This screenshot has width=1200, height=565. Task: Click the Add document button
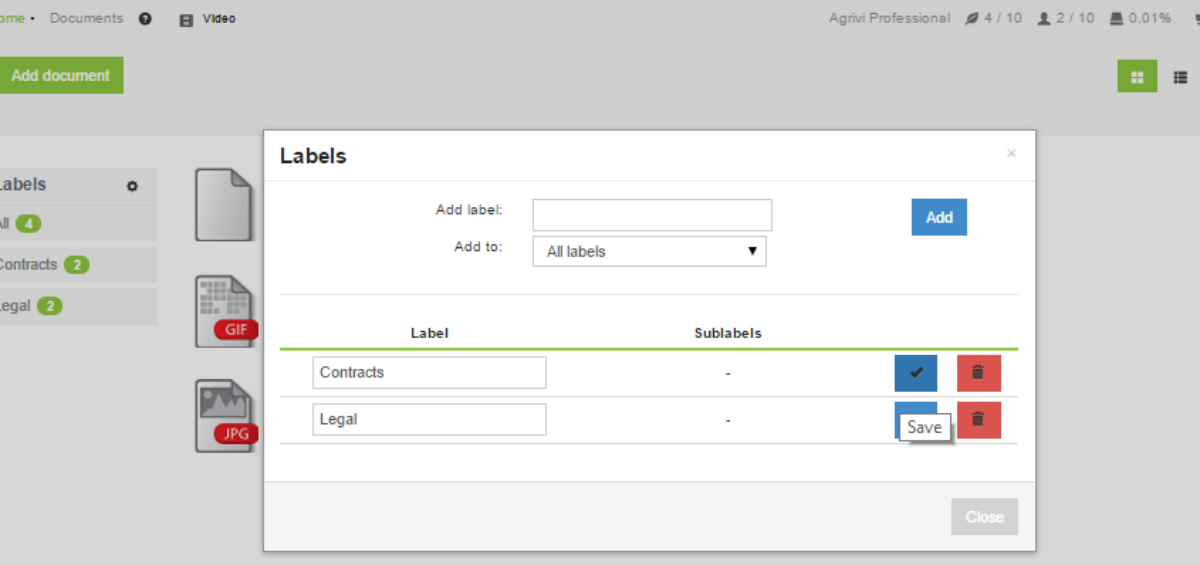click(60, 75)
